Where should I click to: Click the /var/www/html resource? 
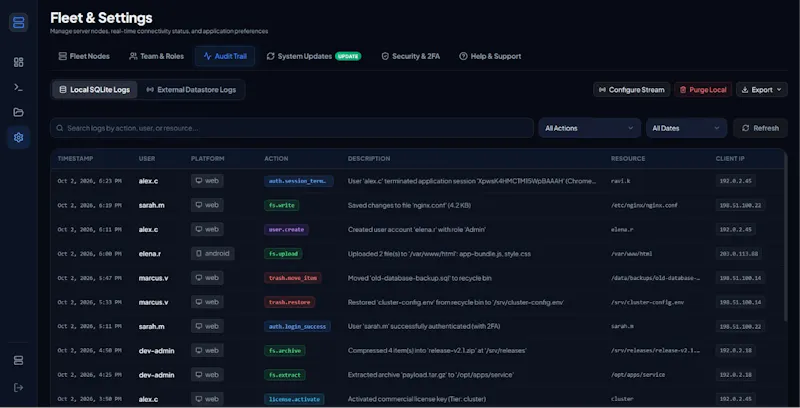point(632,253)
